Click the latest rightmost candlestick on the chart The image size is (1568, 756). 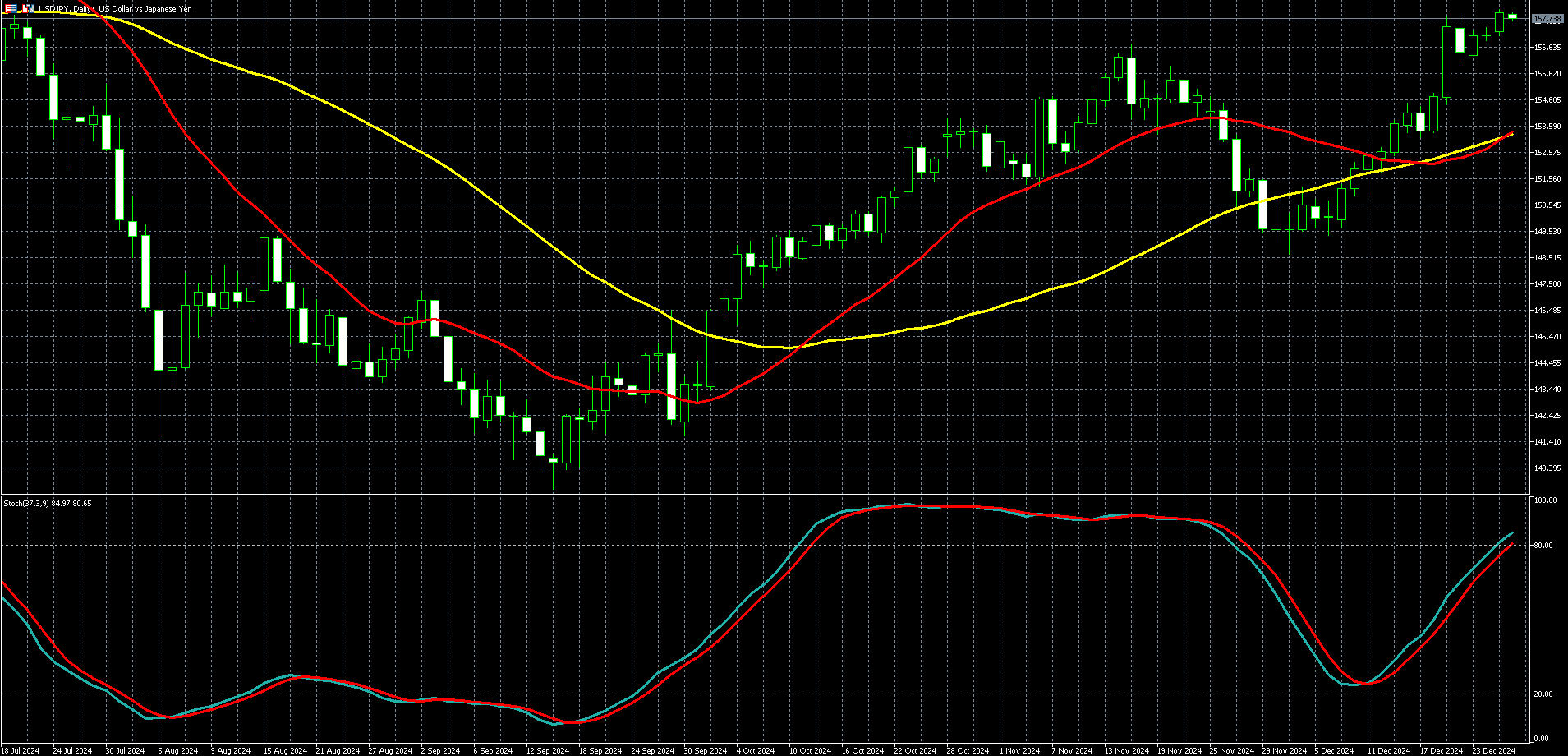1512,16
